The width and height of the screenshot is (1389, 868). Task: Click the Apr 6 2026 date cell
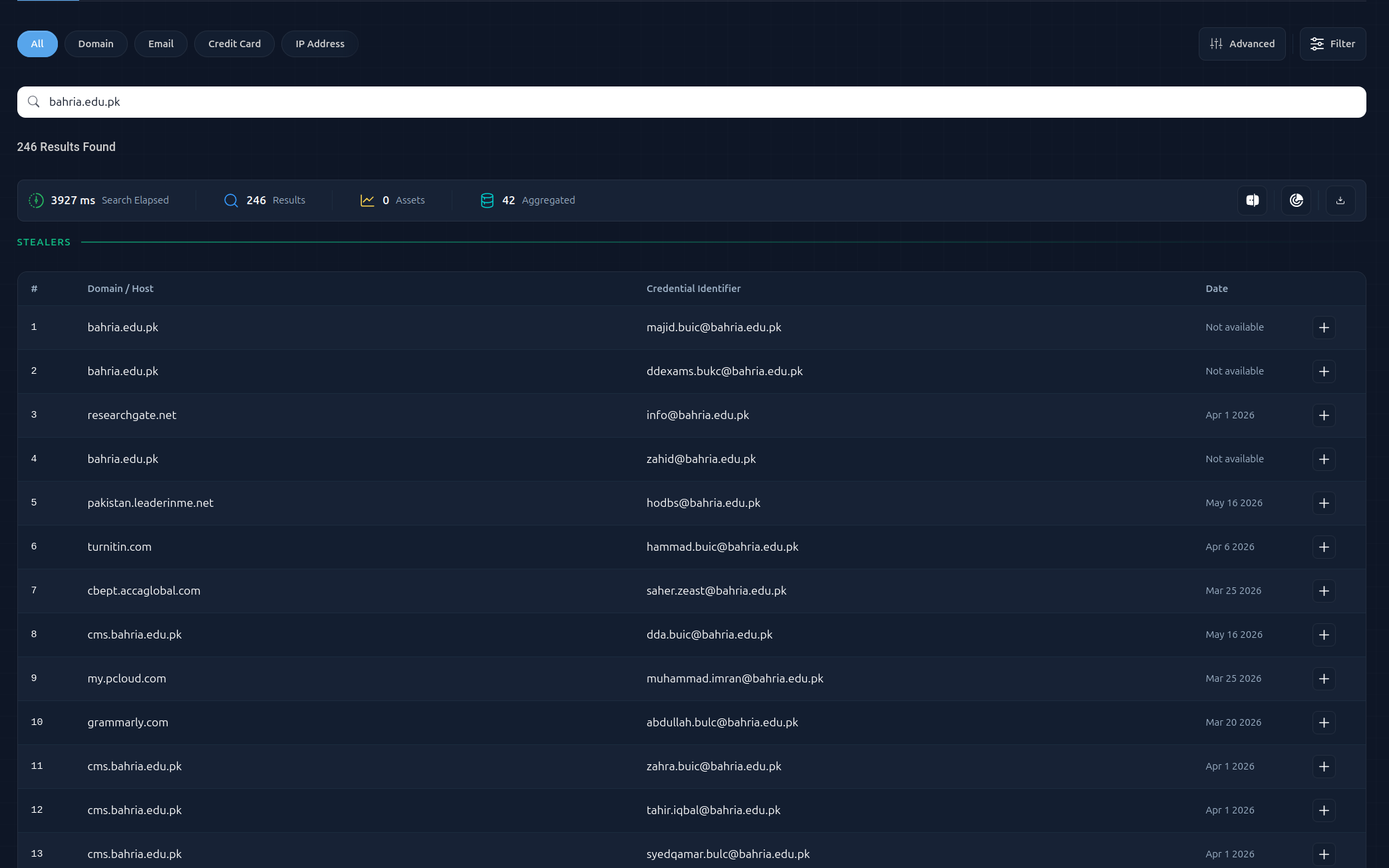click(1229, 547)
